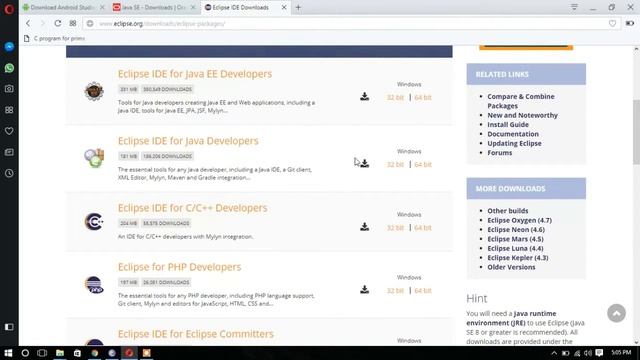Open Messenger in Opera sidebar

[x=9, y=47]
